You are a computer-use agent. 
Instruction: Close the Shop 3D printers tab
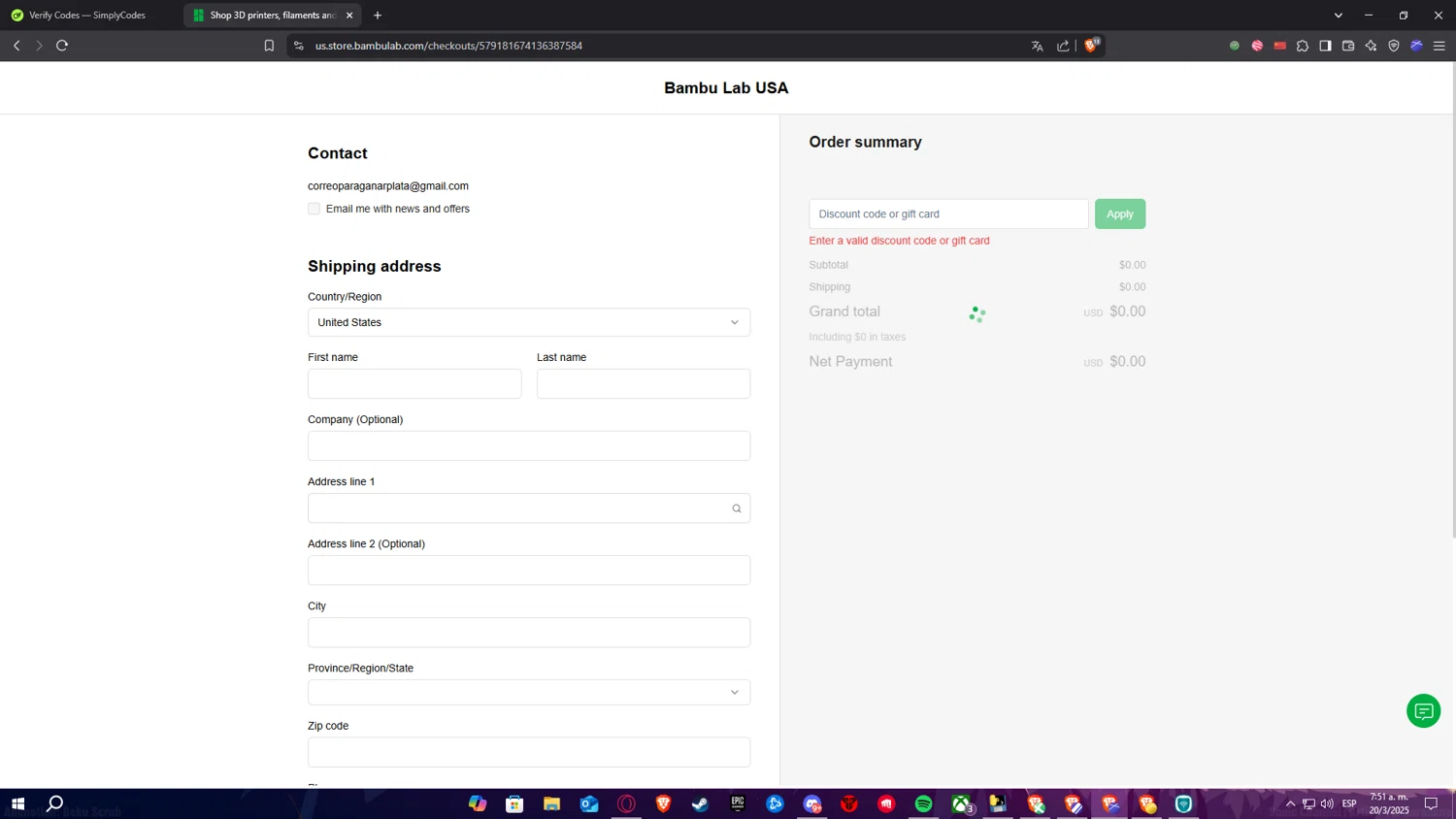click(x=349, y=16)
